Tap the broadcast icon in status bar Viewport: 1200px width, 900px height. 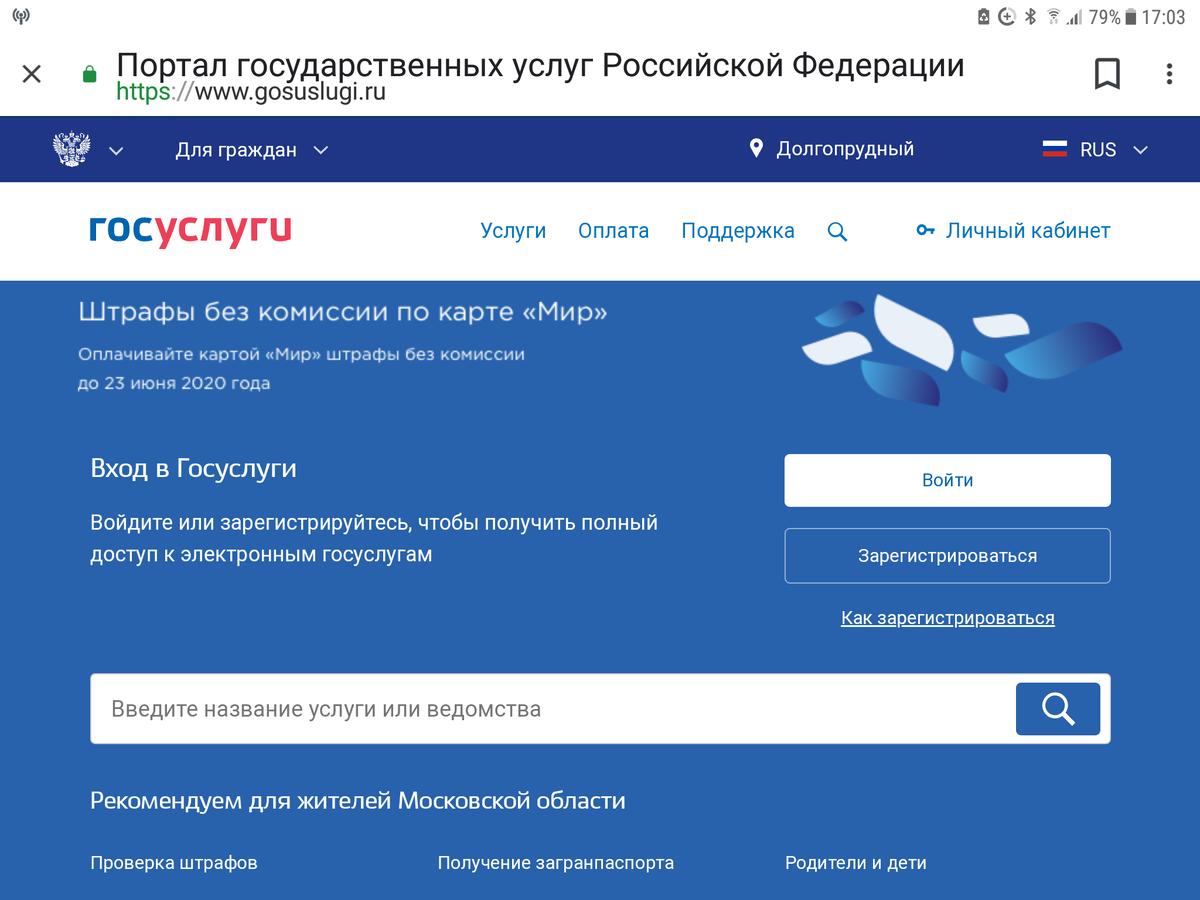click(x=21, y=17)
